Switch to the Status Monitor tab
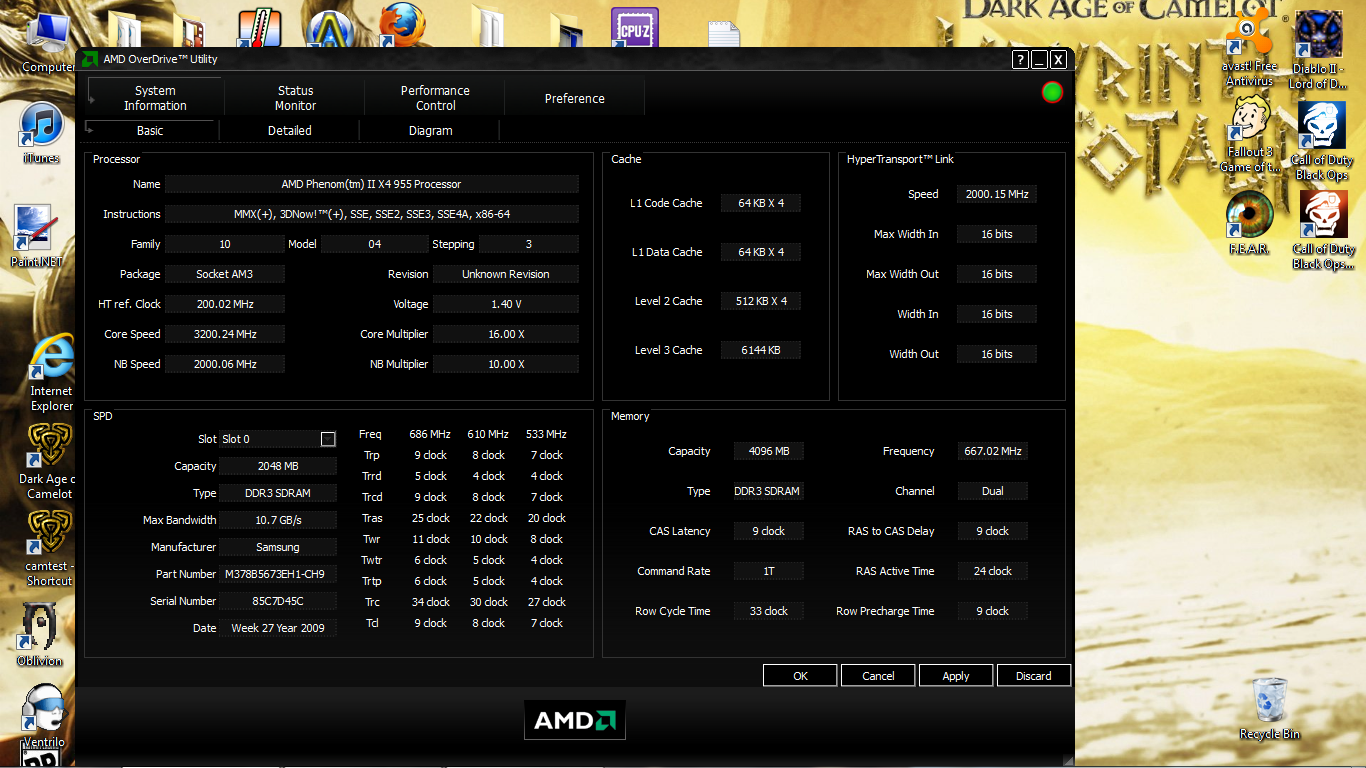Image resolution: width=1366 pixels, height=768 pixels. [294, 98]
